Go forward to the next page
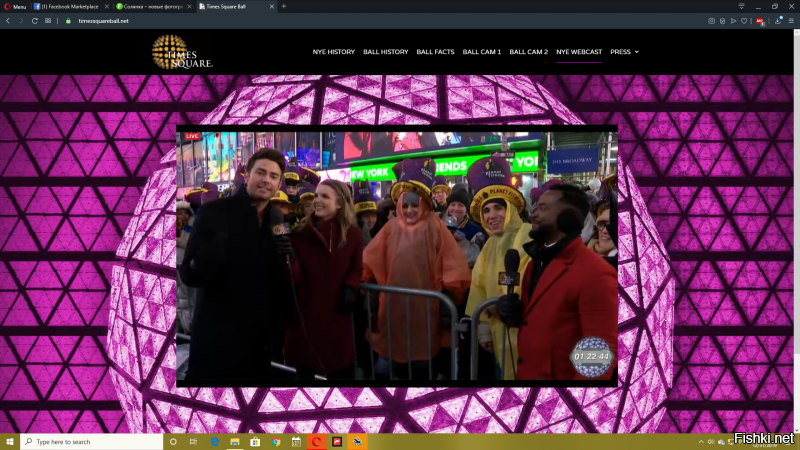Screen dimensions: 800x450 pos(21,21)
